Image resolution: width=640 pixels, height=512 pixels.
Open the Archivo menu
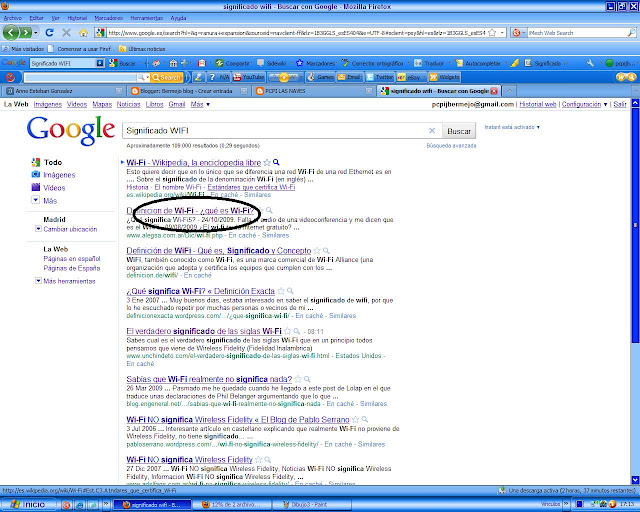[x=12, y=18]
